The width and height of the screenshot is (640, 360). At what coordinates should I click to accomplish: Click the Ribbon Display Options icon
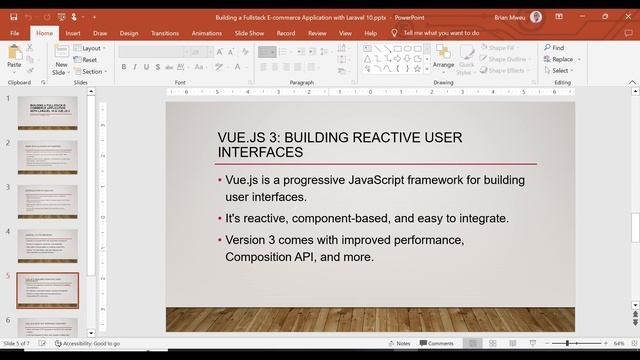[x=559, y=17]
